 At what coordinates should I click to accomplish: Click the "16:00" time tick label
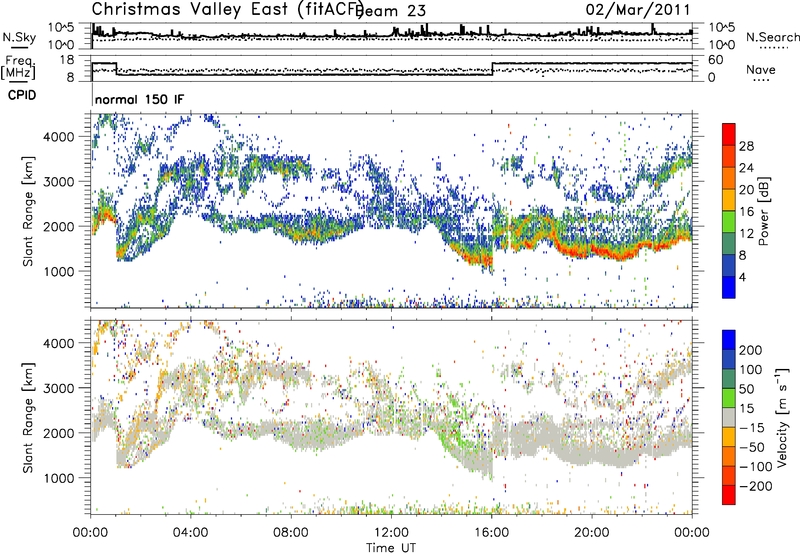click(491, 533)
